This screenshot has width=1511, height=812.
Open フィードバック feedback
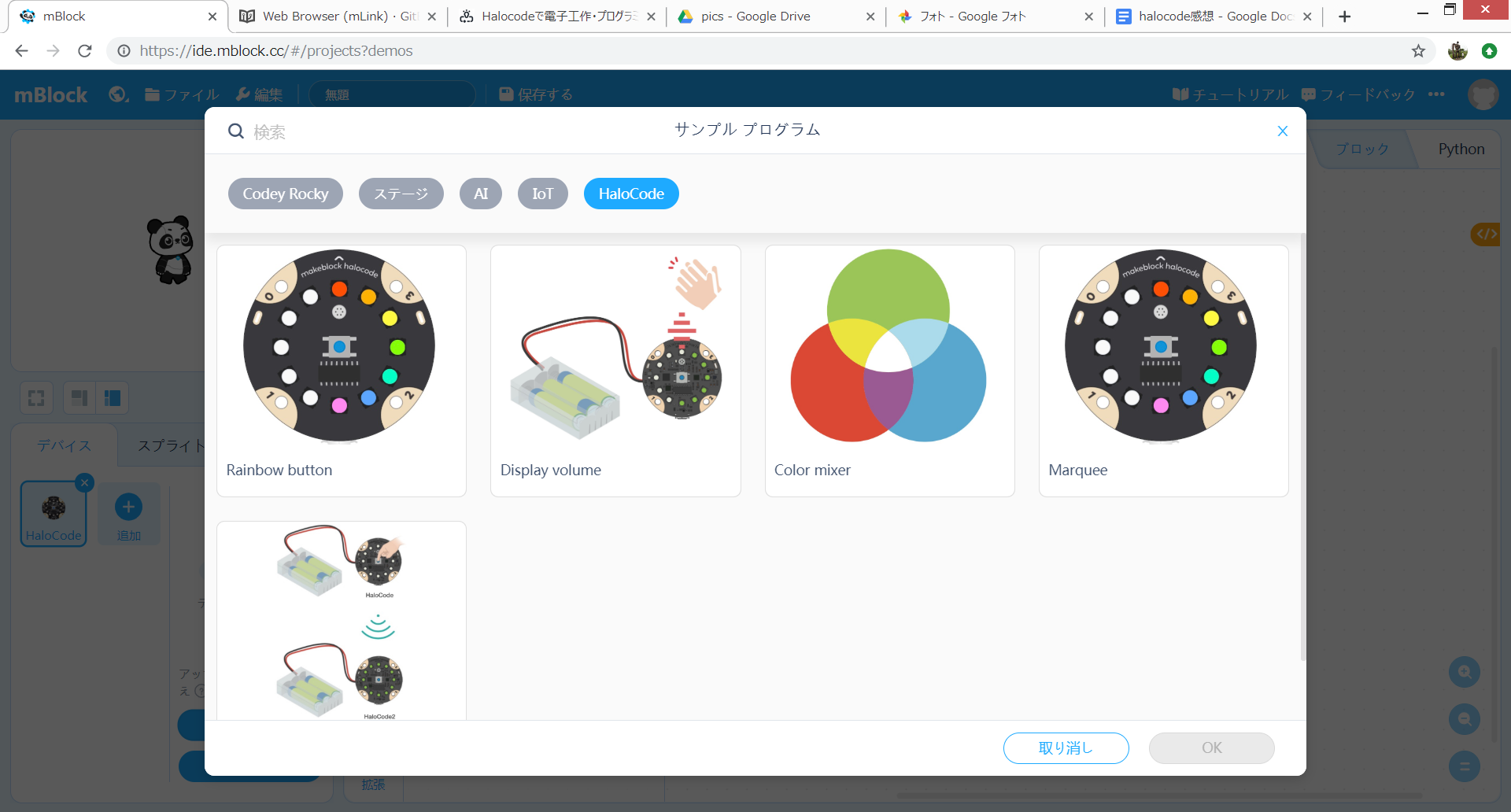point(1358,94)
